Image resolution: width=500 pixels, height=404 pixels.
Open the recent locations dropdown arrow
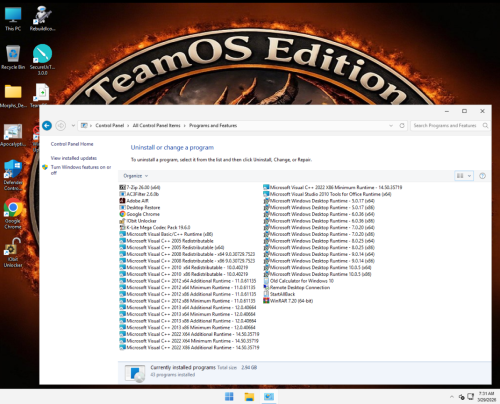tap(73, 126)
